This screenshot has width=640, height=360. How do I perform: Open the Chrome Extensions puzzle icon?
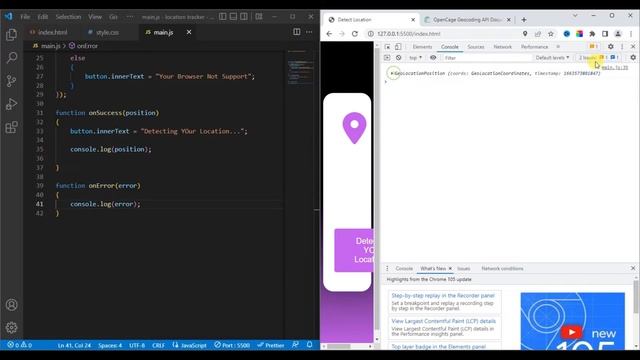592,34
